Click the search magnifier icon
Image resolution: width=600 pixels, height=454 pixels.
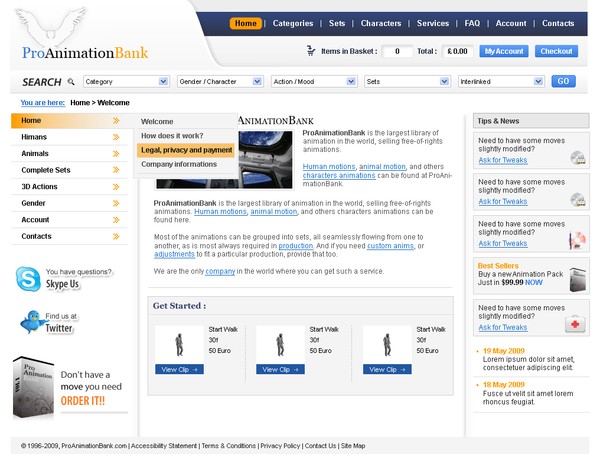[x=71, y=82]
